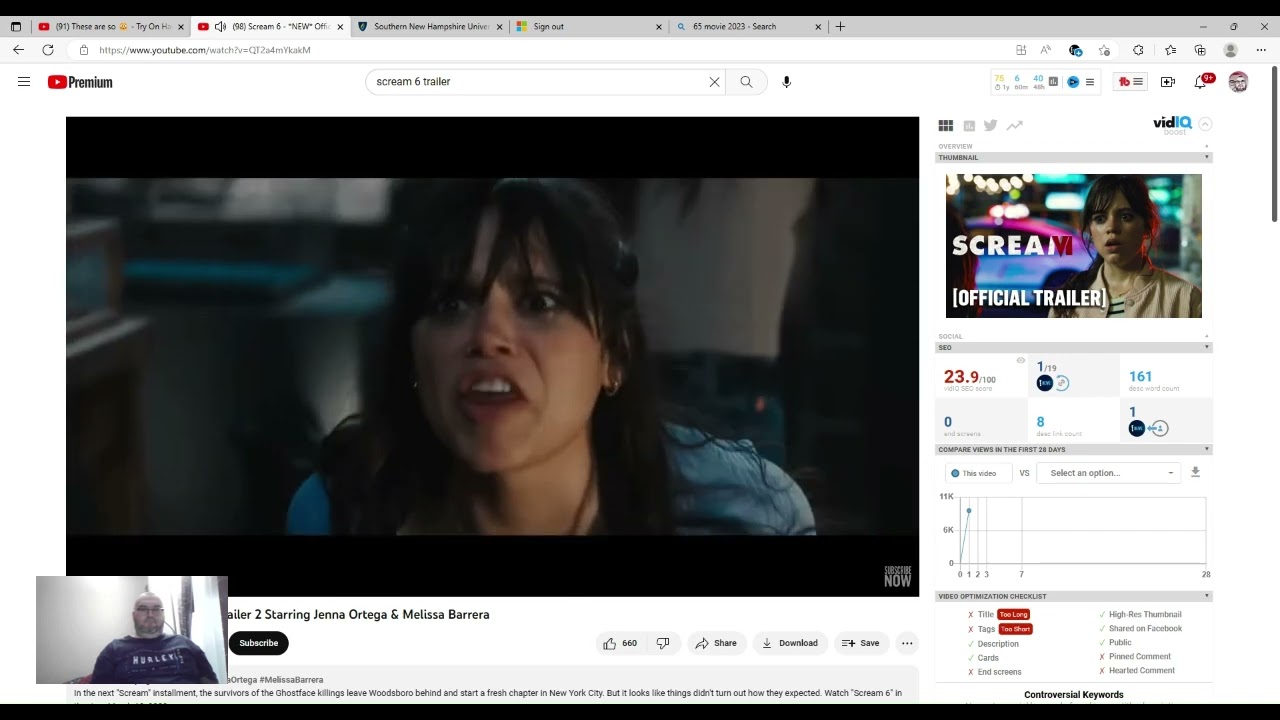Image resolution: width=1280 pixels, height=720 pixels.
Task: Click the Read aloud icon in address bar
Action: tap(1045, 50)
